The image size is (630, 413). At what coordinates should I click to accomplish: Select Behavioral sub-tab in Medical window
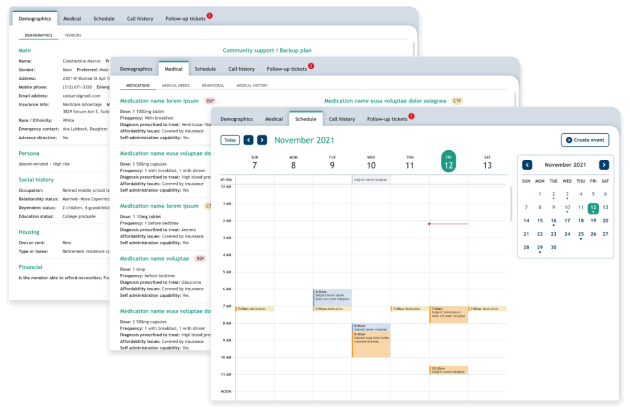213,85
